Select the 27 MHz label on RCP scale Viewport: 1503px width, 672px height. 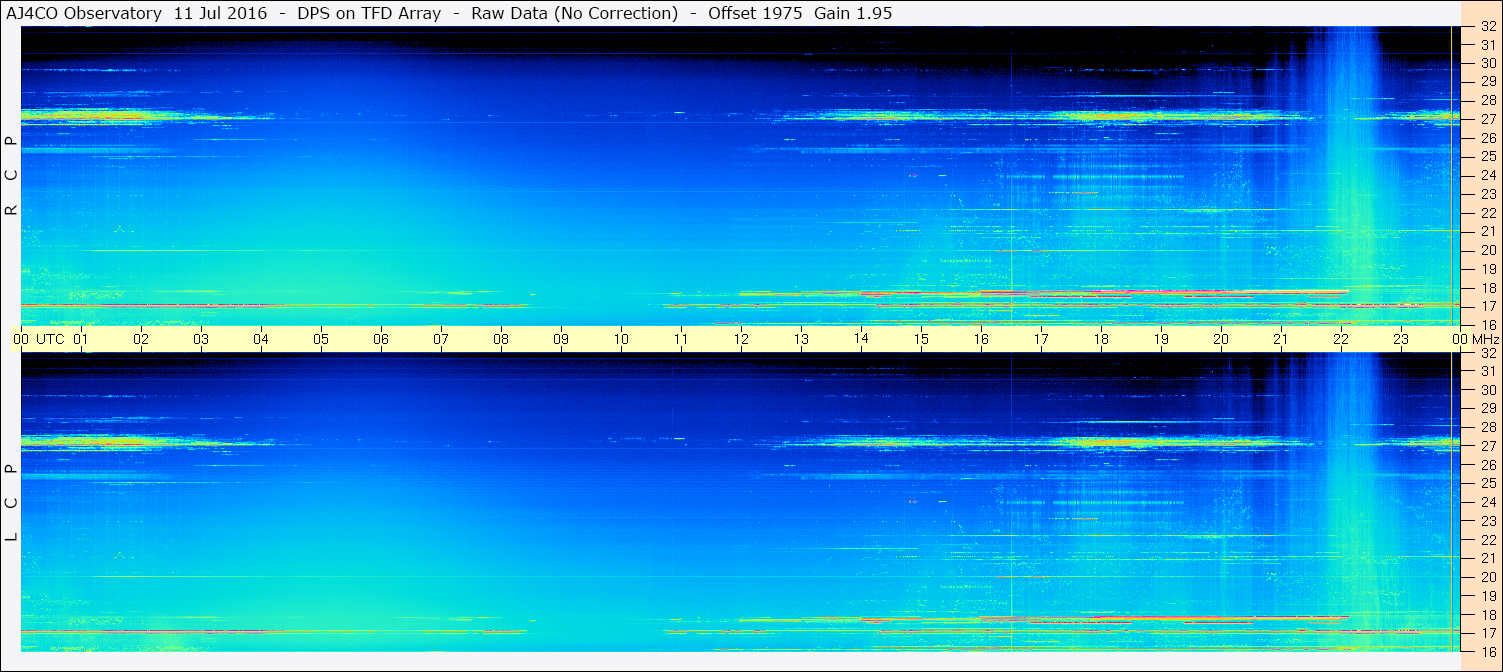click(x=1488, y=119)
